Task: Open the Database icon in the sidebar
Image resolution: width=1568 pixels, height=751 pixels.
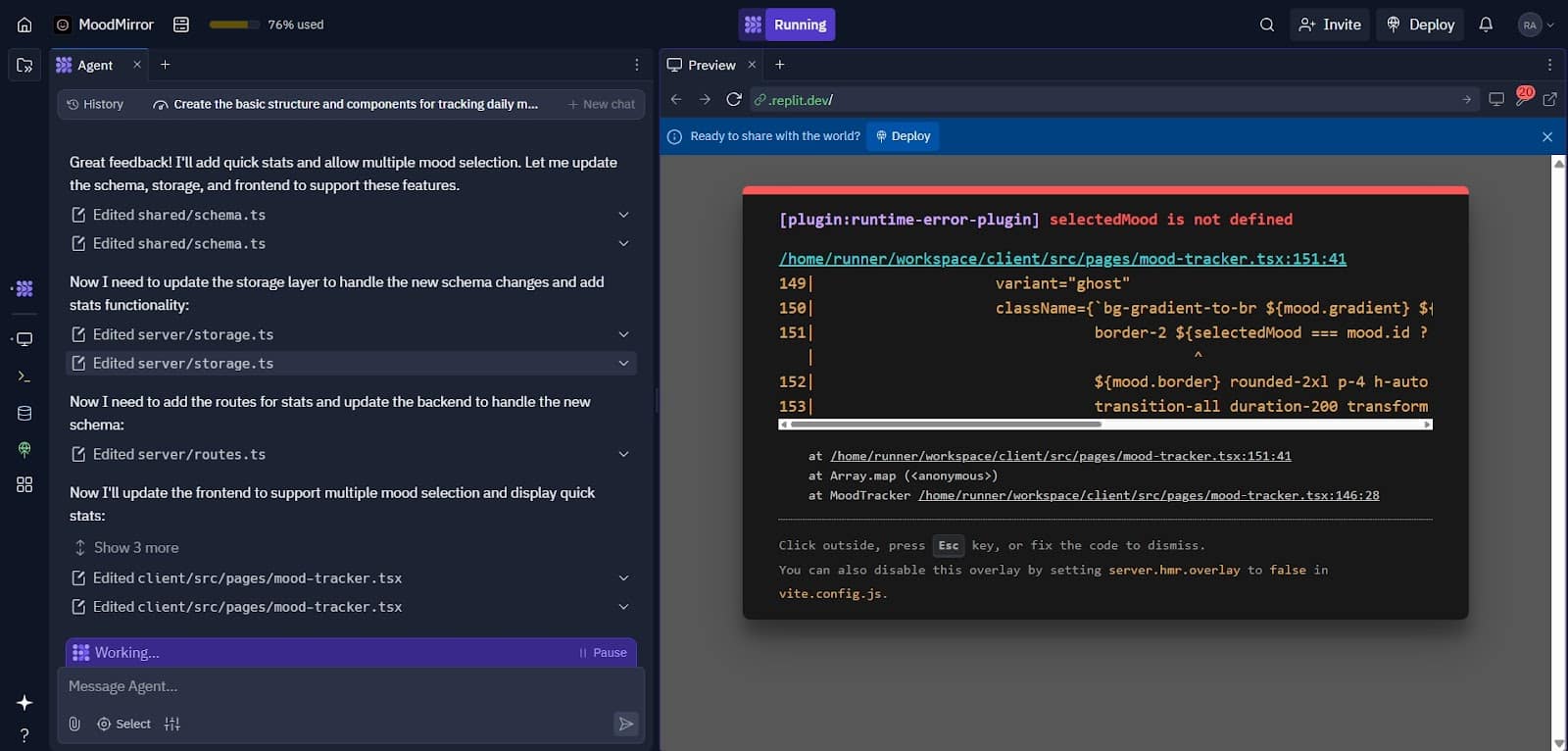Action: (x=24, y=413)
